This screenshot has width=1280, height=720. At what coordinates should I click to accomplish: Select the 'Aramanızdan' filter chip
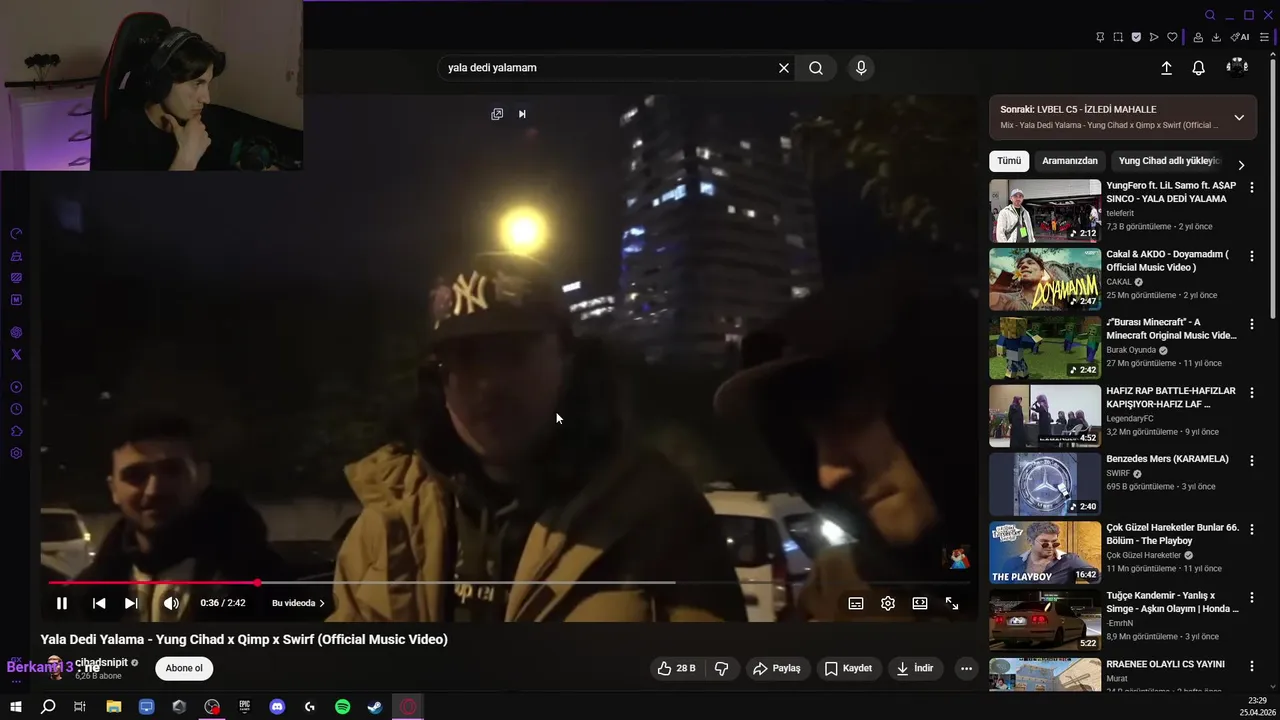[1070, 161]
